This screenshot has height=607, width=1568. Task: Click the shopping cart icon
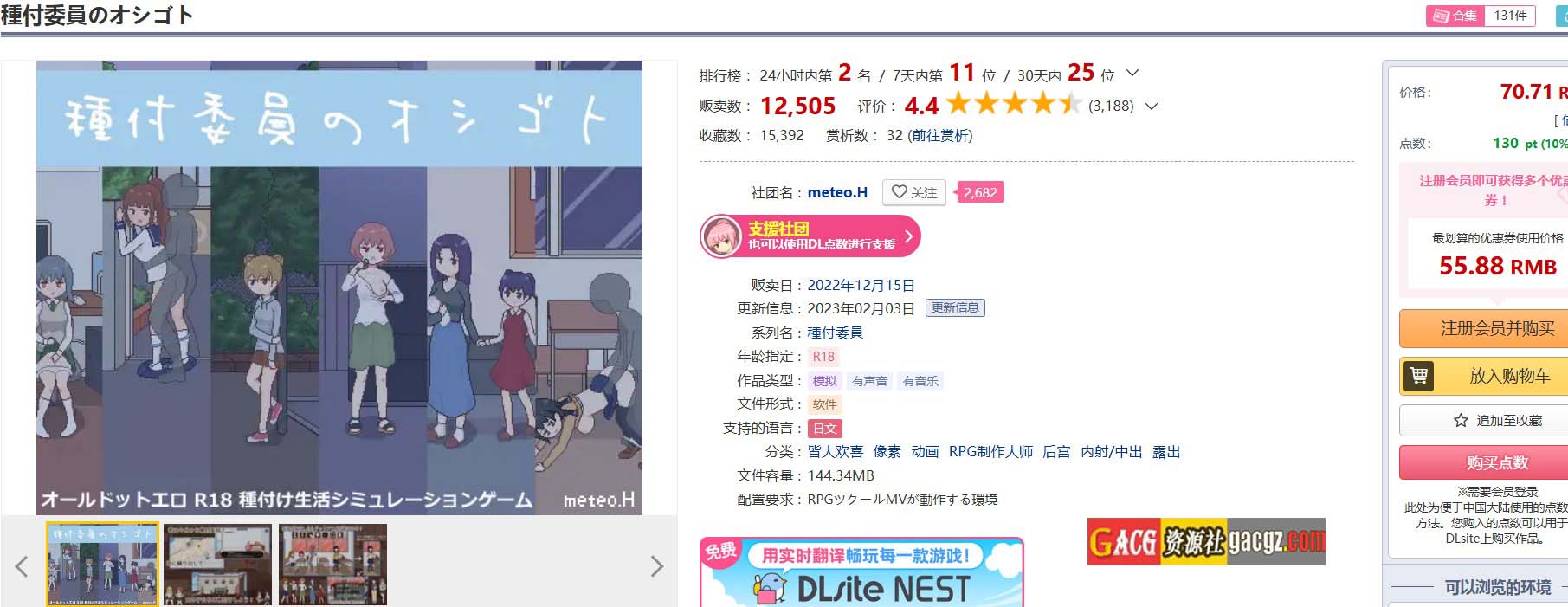click(1418, 376)
